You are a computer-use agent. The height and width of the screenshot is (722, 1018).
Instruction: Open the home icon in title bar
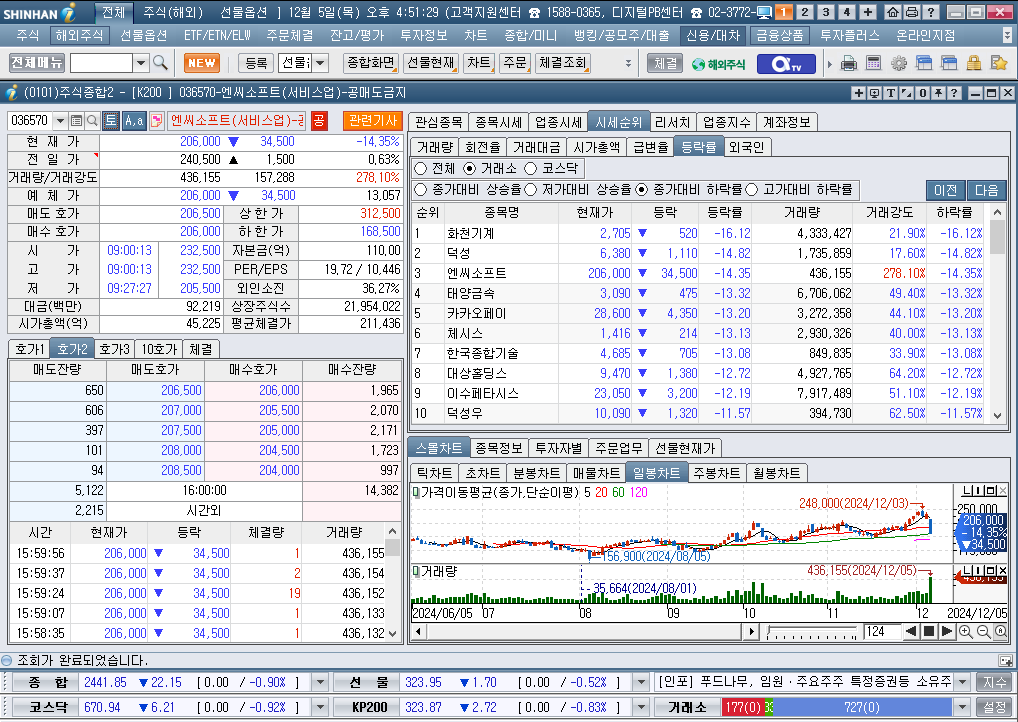pos(893,12)
